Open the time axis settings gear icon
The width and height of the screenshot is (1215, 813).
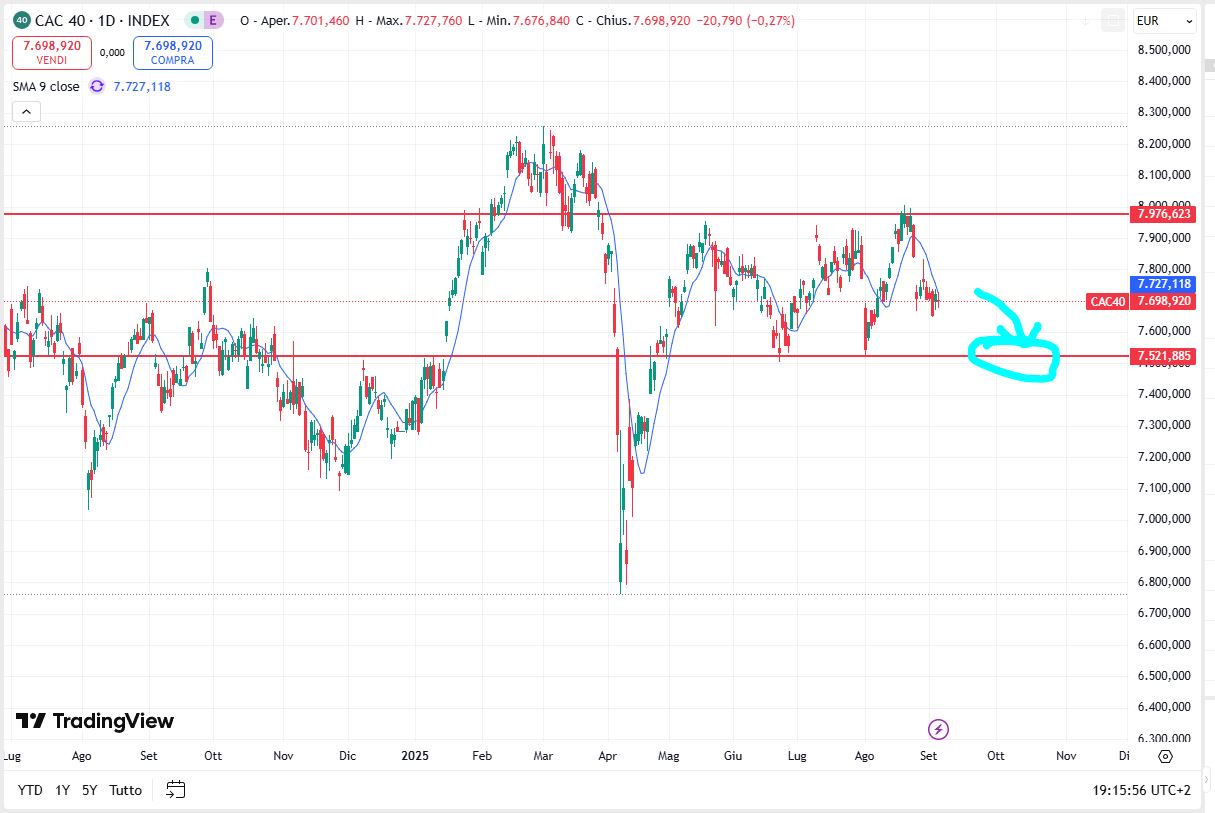[x=1165, y=756]
